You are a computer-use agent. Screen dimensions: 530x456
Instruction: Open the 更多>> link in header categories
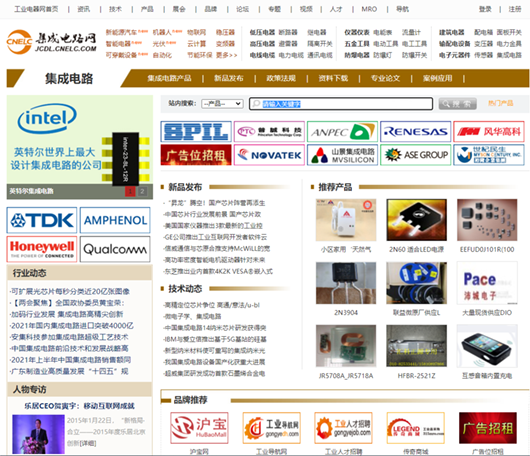[226, 55]
